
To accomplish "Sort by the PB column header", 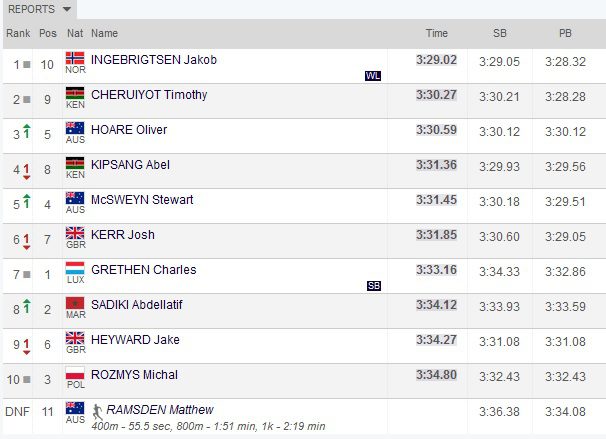I will pos(565,33).
